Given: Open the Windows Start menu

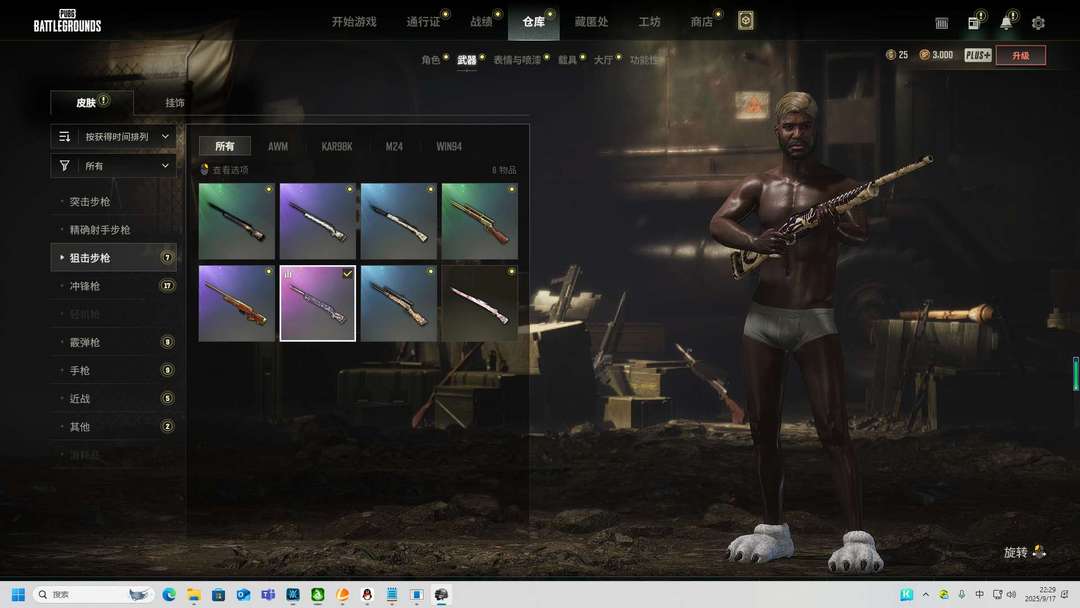Looking at the screenshot, I should tap(18, 594).
